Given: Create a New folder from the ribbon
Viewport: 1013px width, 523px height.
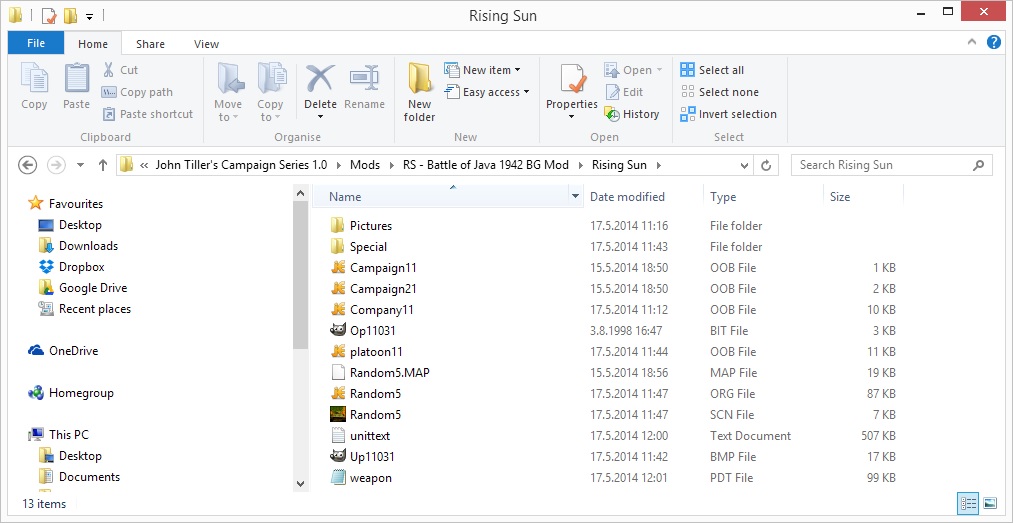Looking at the screenshot, I should [x=419, y=93].
